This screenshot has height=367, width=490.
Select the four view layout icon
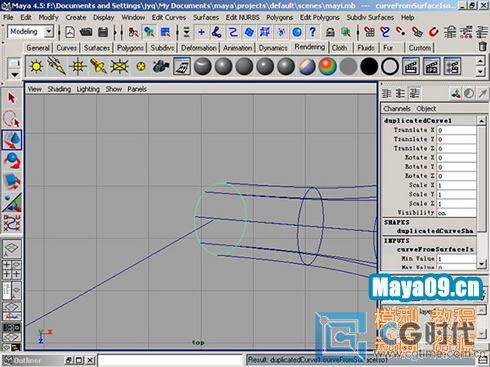pos(12,270)
